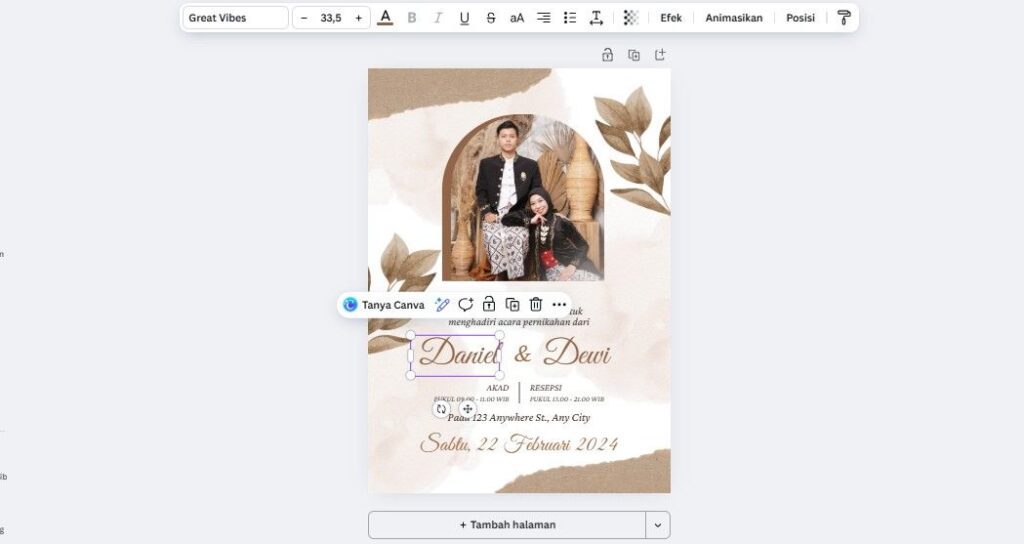Add a comment using the speech bubble icon

pyautogui.click(x=466, y=304)
